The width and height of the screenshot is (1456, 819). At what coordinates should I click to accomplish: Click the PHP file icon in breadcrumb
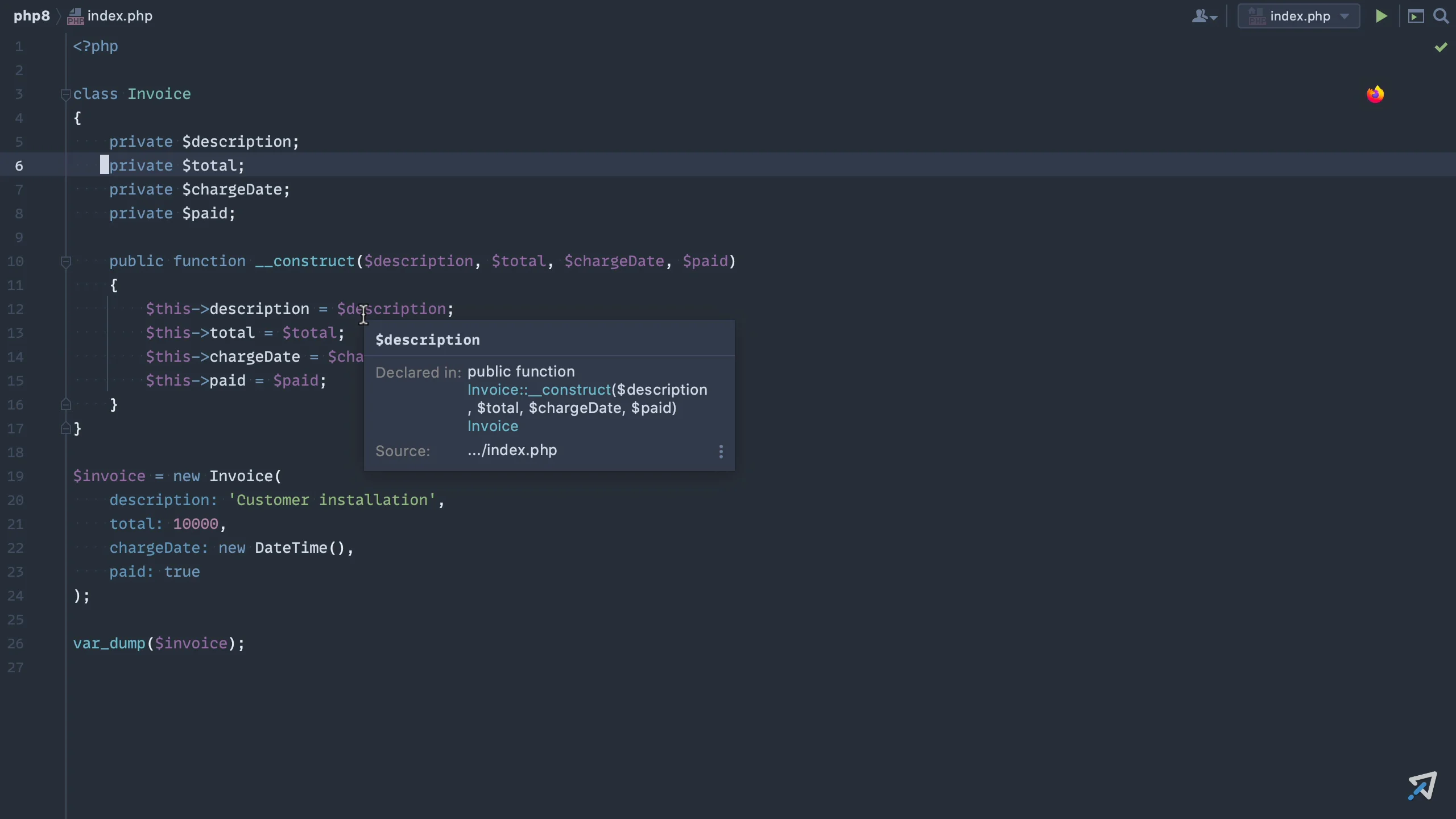coord(75,16)
